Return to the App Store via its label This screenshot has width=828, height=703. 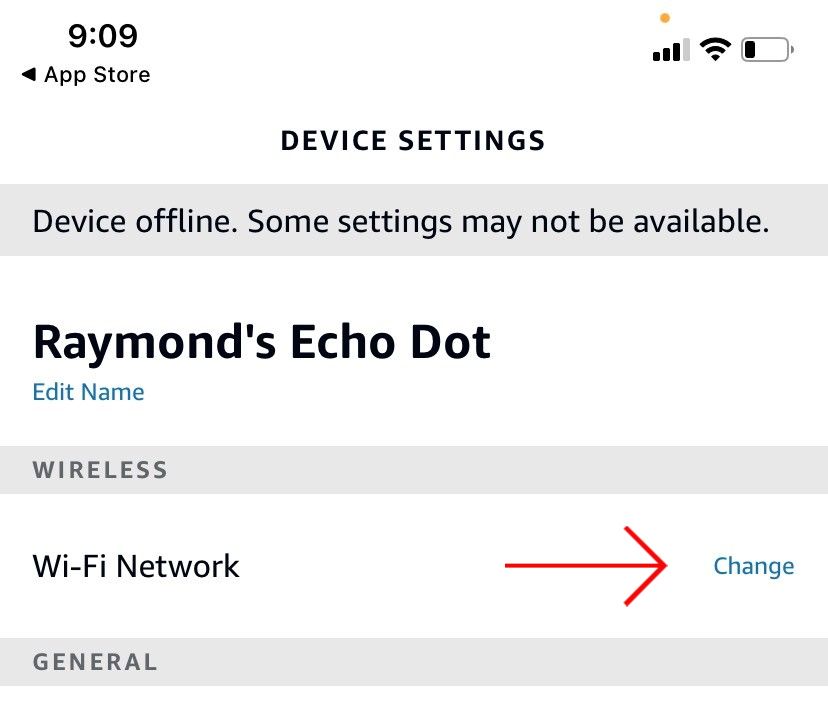click(x=97, y=75)
